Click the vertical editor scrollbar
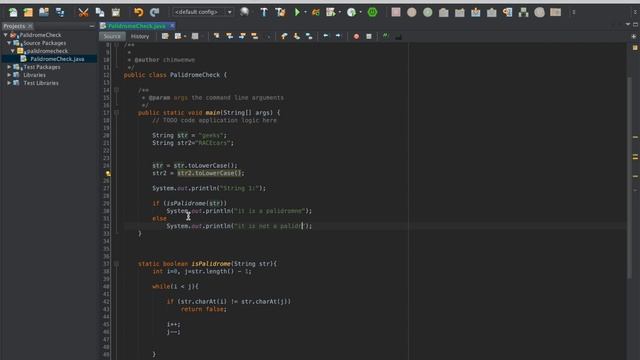640x360 pixels. [x=629, y=178]
